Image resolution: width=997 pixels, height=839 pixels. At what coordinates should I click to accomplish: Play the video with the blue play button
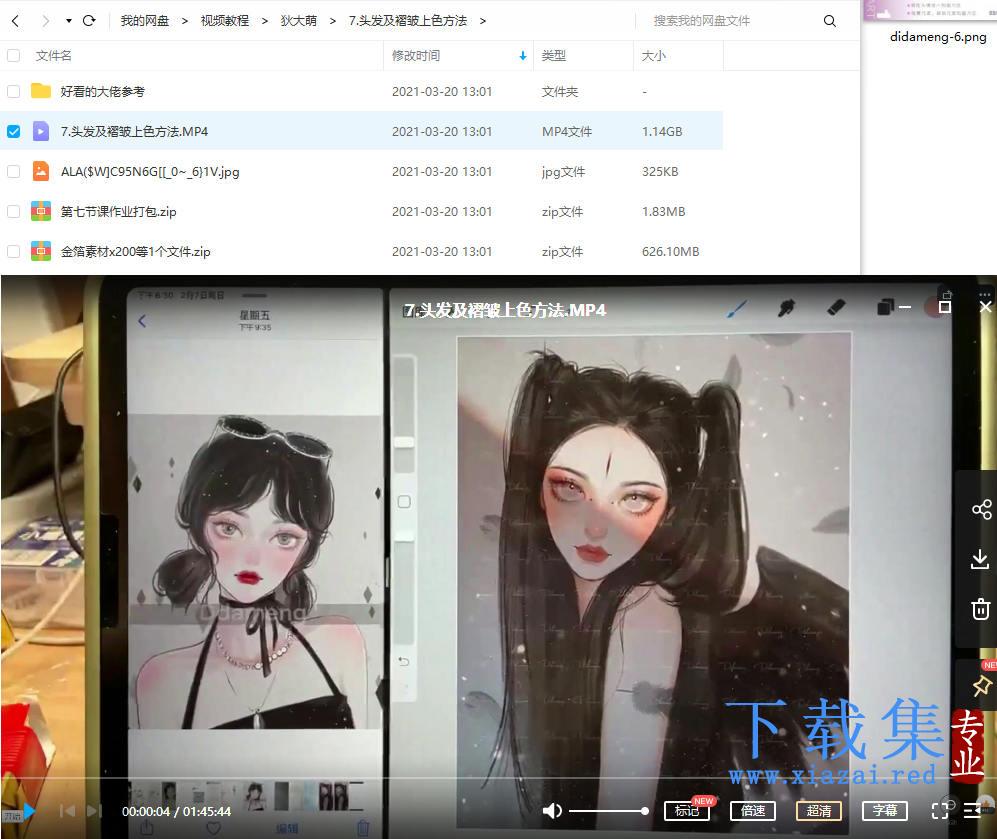coord(29,811)
